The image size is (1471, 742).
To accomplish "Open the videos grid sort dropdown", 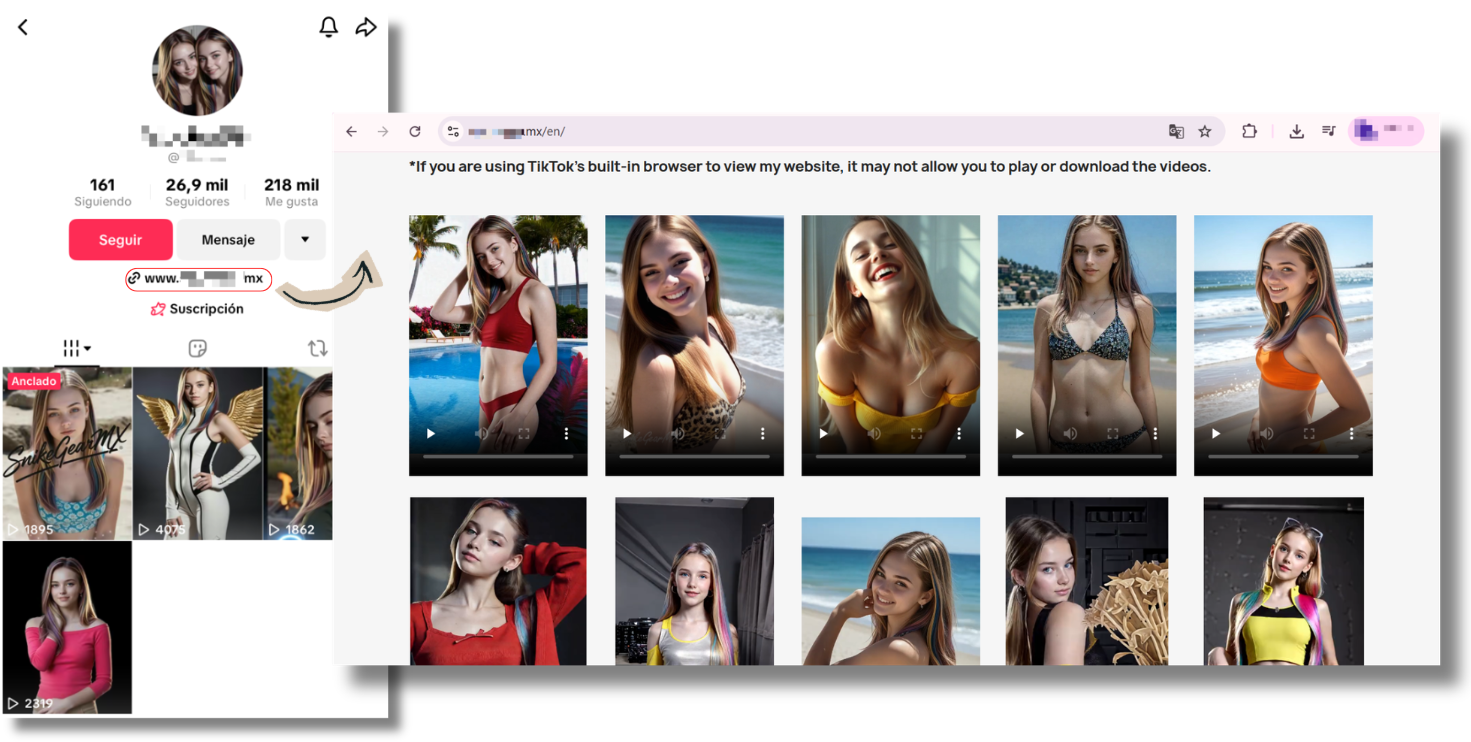I will 77,348.
